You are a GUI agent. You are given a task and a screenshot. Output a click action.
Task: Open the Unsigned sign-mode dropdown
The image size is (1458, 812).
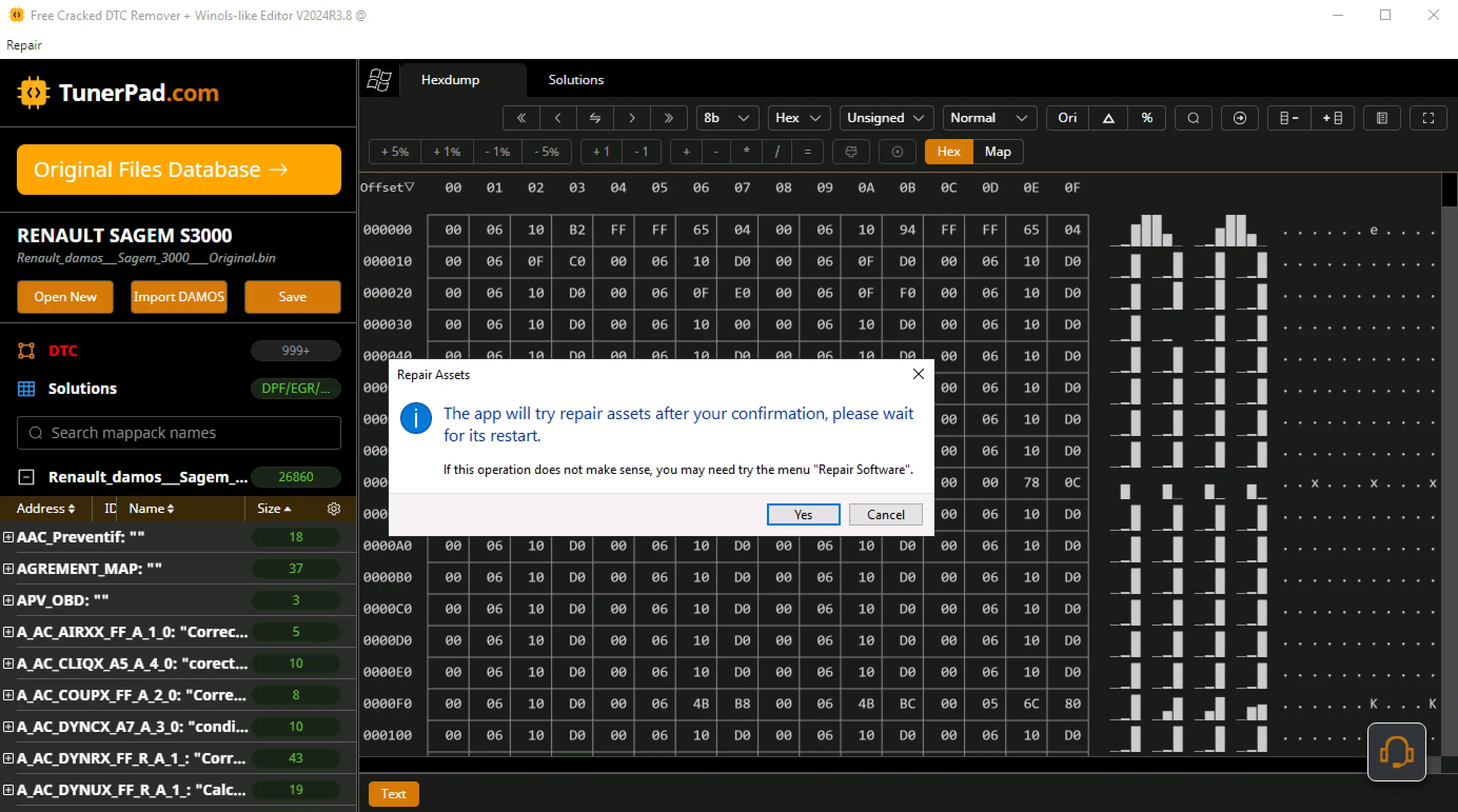(x=885, y=118)
